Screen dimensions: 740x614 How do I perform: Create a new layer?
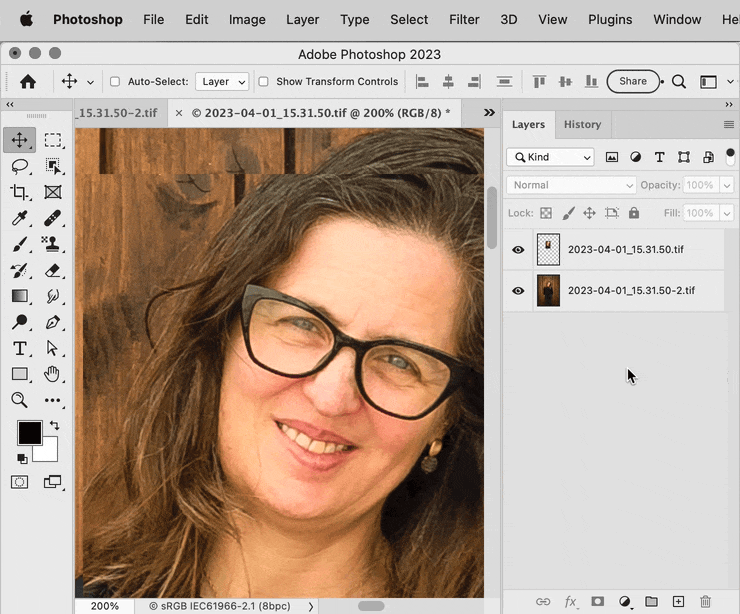(678, 601)
